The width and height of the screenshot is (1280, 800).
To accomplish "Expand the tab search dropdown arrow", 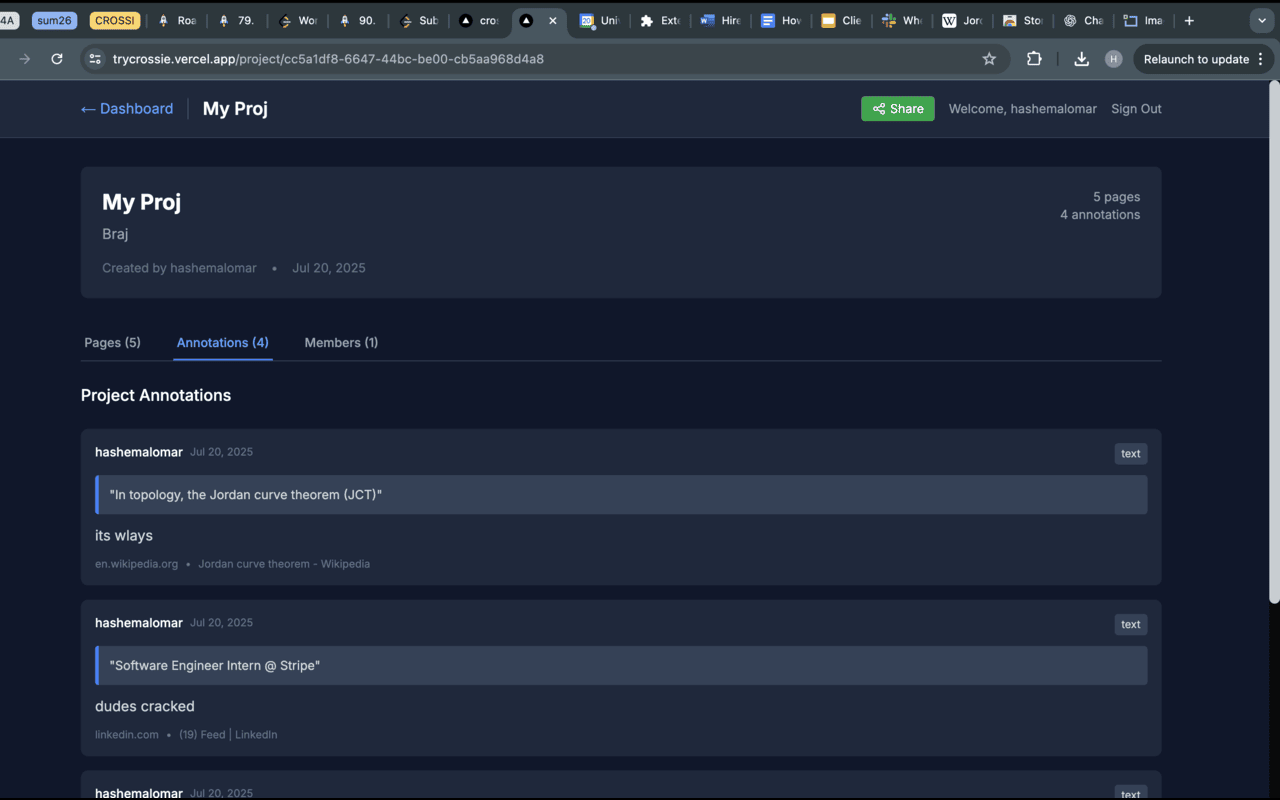I will [x=1261, y=21].
